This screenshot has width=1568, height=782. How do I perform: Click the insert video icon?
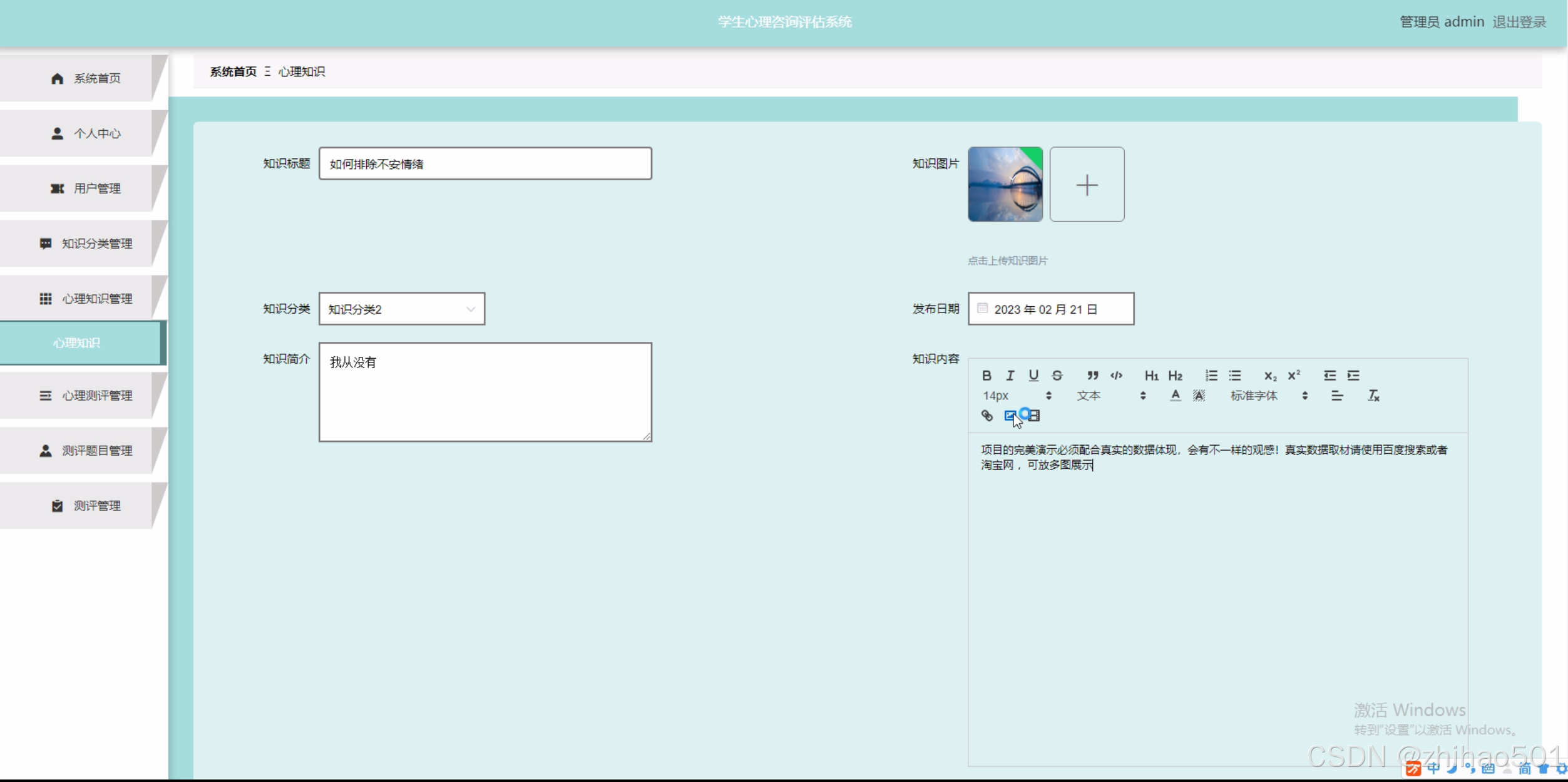pos(1034,416)
